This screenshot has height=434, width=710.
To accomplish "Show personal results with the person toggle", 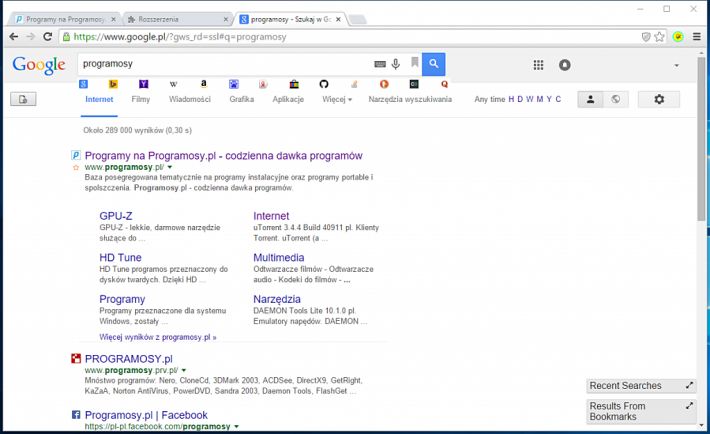I will click(x=590, y=99).
